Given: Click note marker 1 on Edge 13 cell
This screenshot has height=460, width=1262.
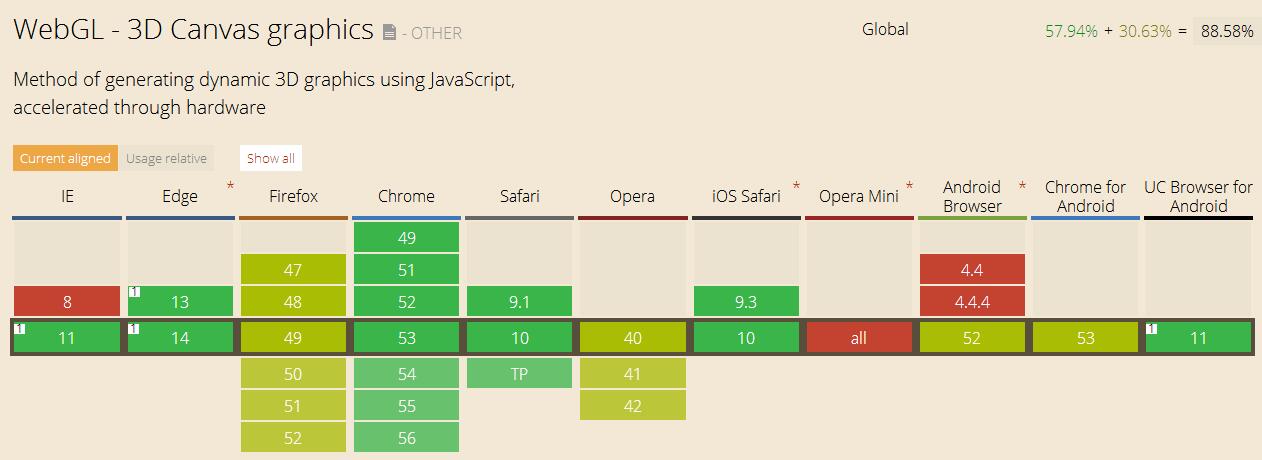Looking at the screenshot, I should point(134,292).
